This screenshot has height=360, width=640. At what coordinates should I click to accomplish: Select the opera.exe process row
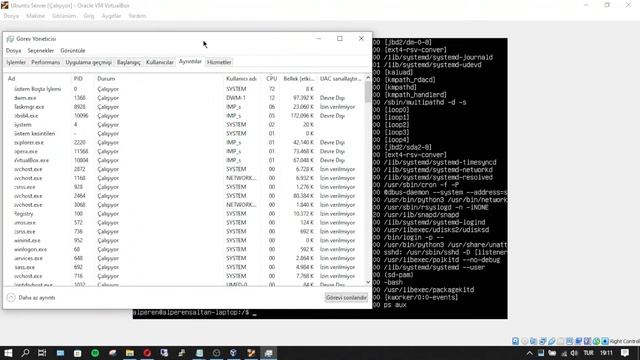[x=184, y=151]
